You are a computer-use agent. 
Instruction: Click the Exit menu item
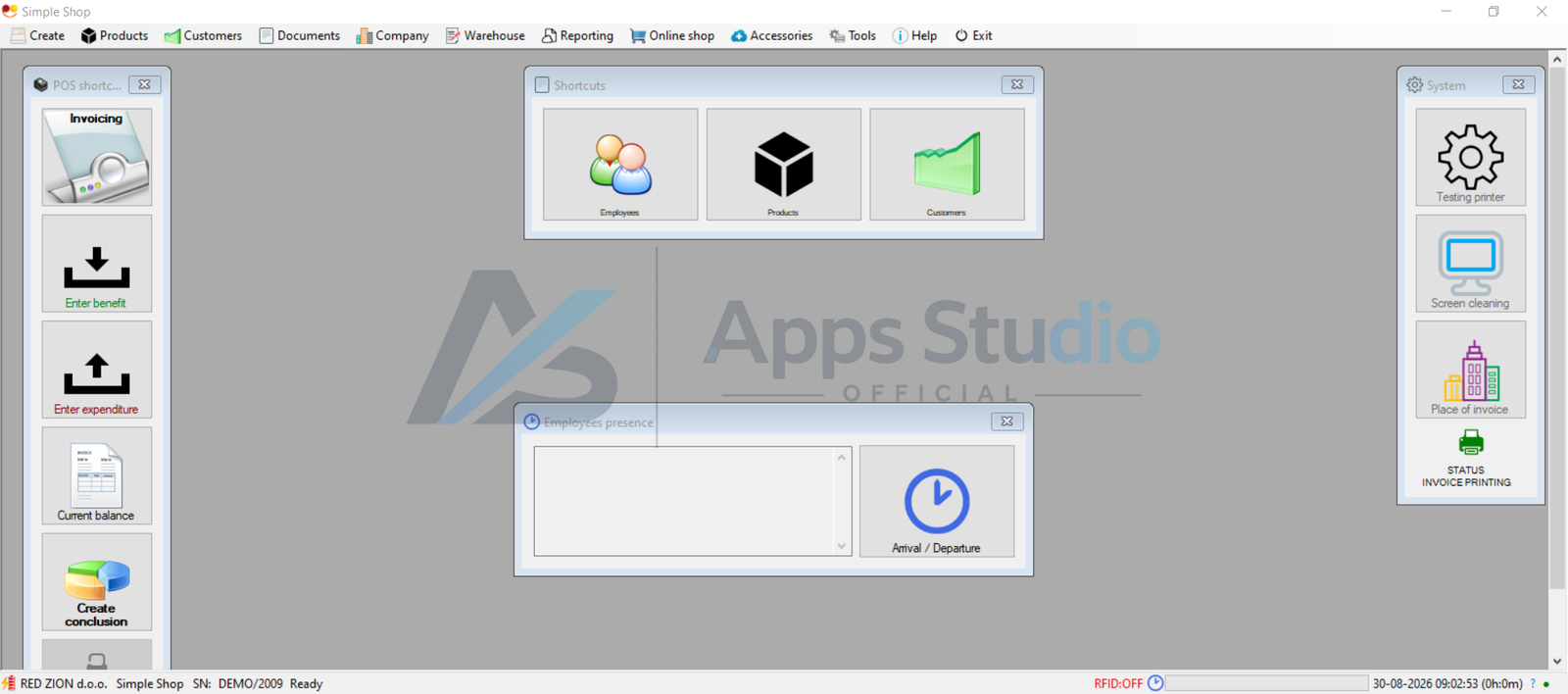coord(973,35)
